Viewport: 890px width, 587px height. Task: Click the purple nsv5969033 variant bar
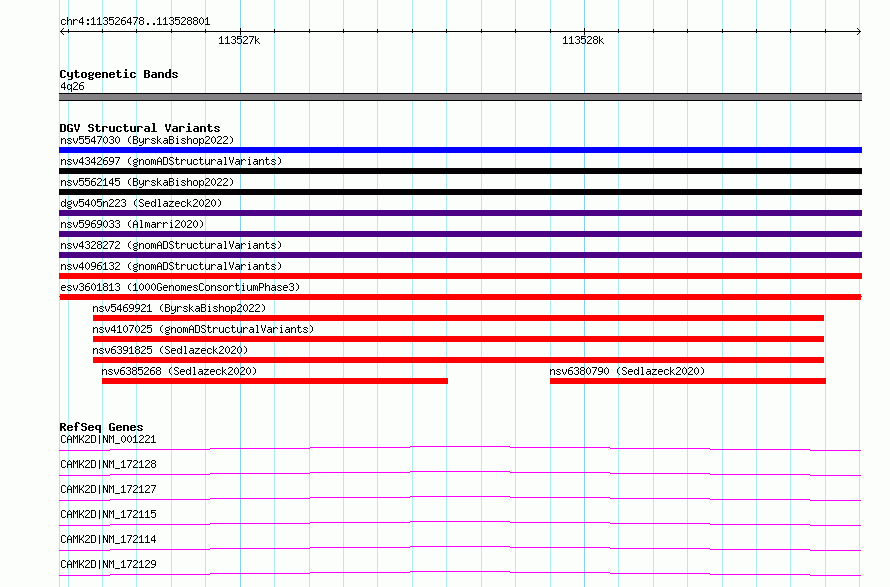pos(460,234)
